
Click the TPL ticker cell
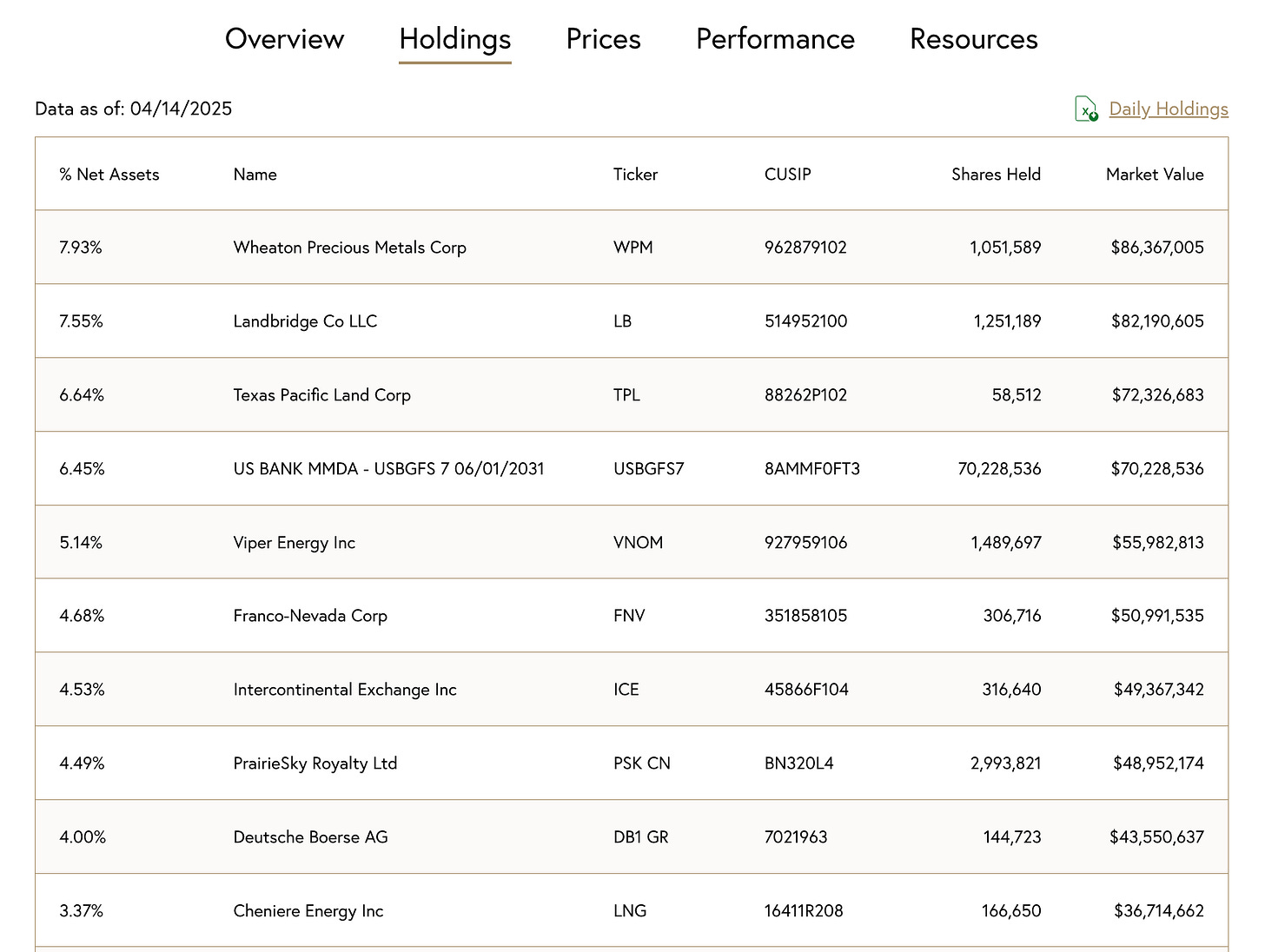[626, 395]
